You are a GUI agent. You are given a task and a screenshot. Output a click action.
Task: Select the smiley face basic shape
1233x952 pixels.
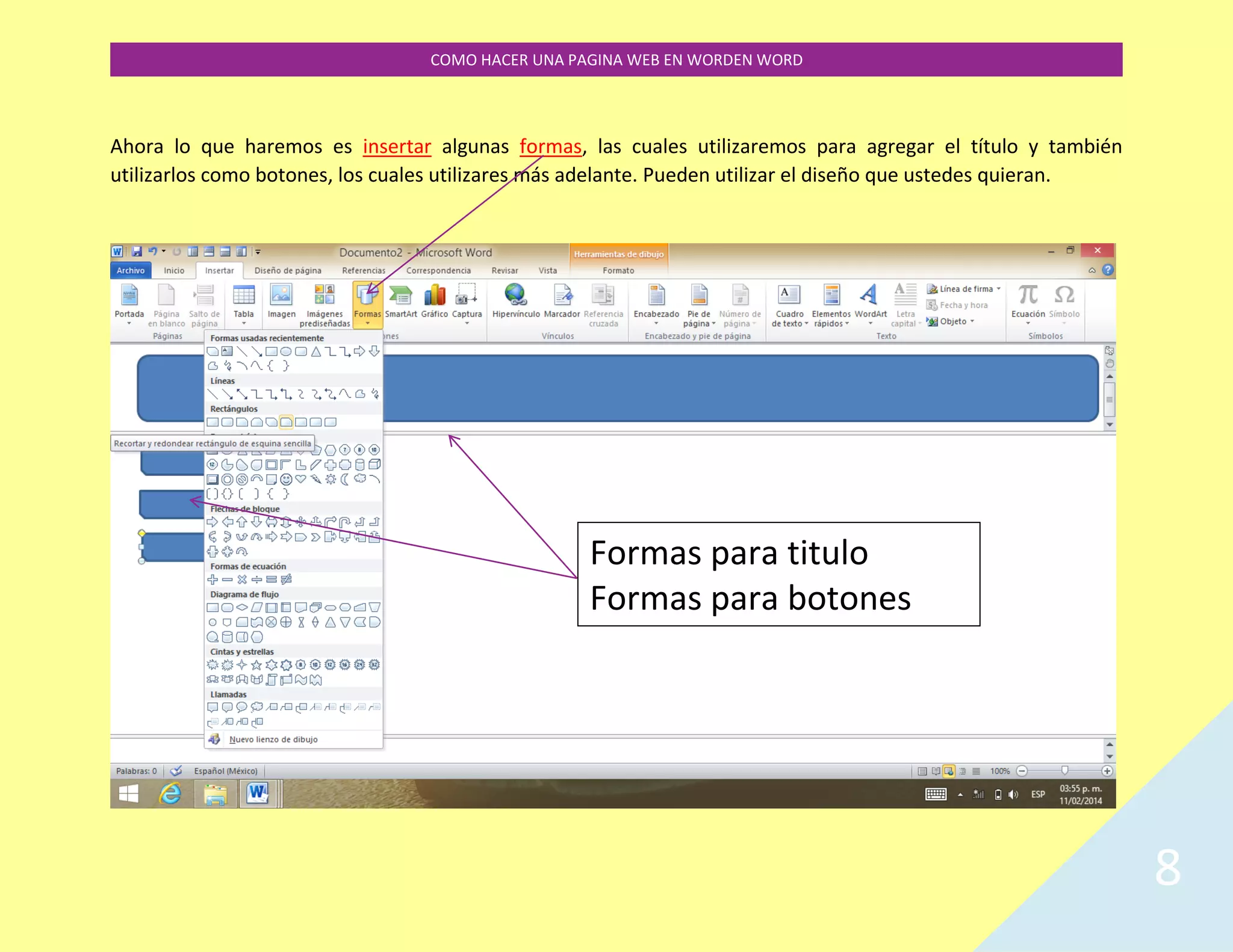click(286, 479)
